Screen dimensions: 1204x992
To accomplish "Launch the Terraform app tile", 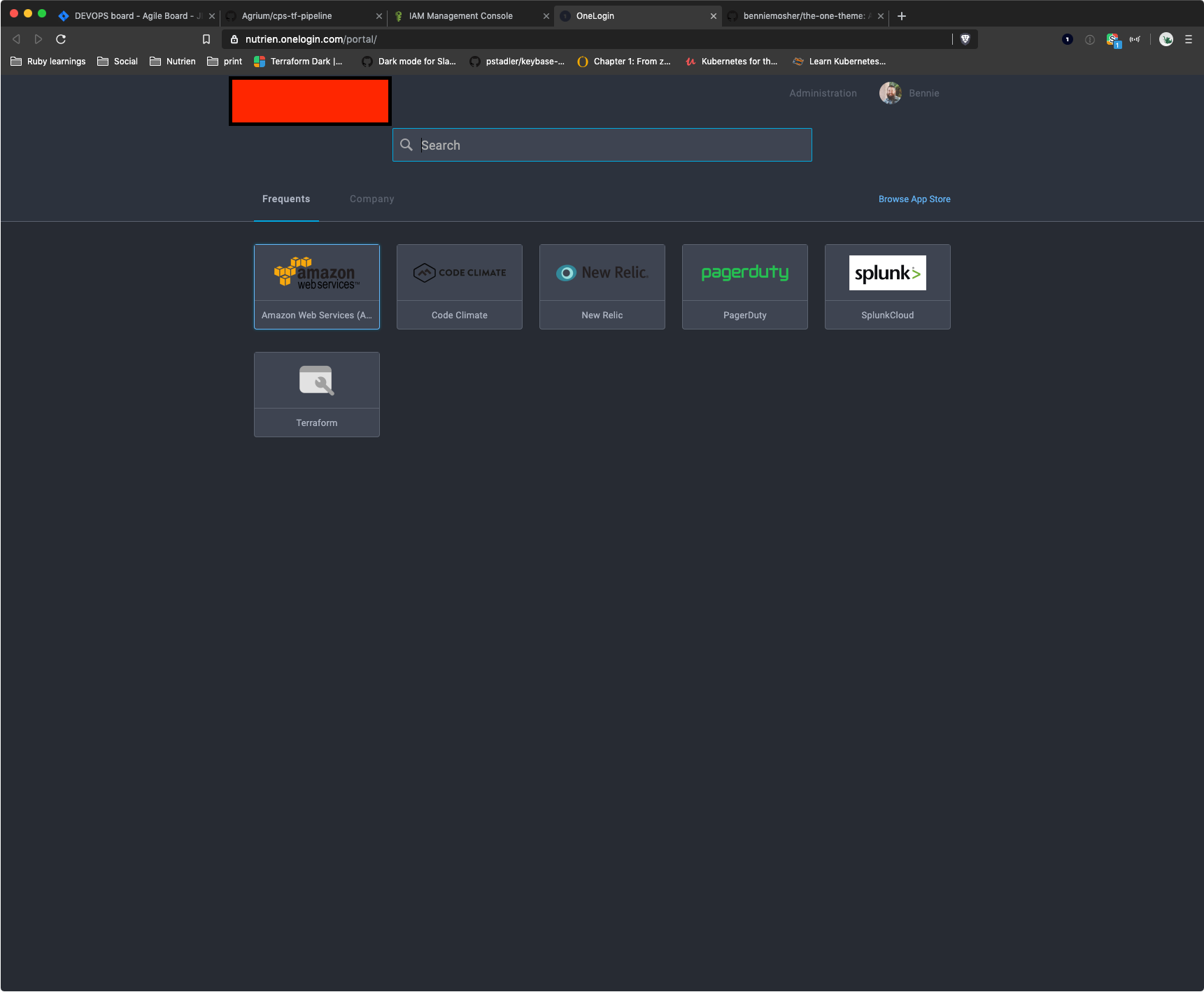I will (317, 395).
